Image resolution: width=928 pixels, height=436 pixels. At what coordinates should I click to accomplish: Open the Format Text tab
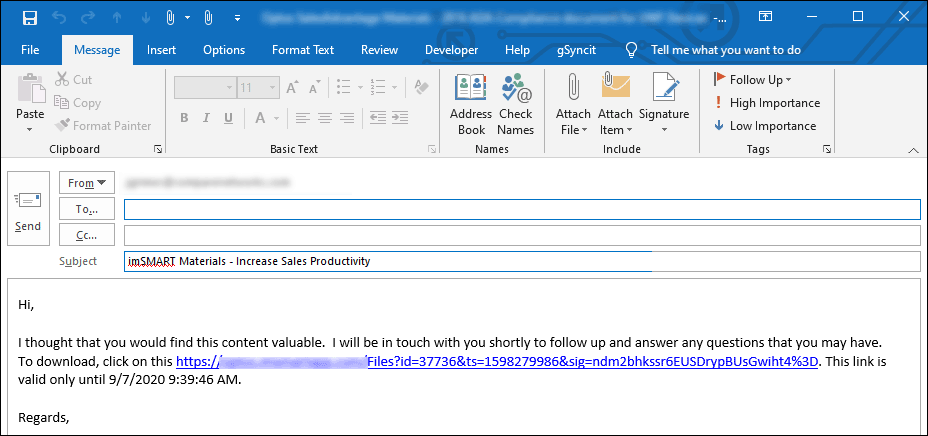(303, 50)
